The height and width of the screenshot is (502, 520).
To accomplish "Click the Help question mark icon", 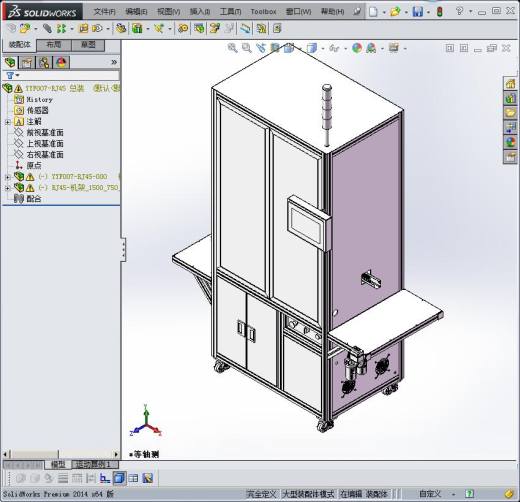I will click(x=459, y=11).
